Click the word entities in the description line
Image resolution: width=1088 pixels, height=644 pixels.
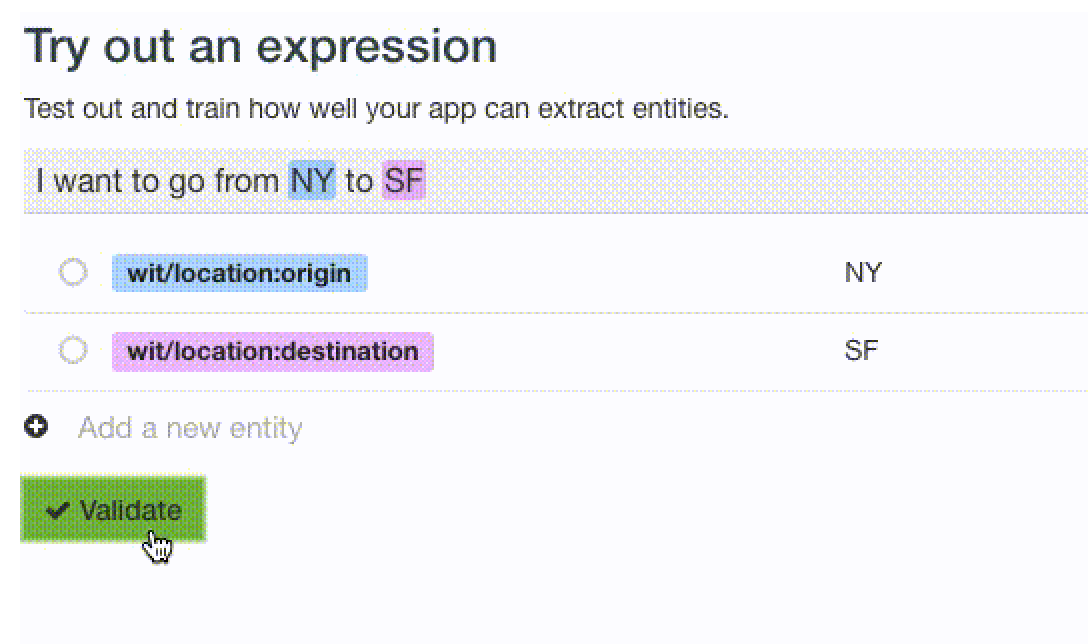point(679,108)
